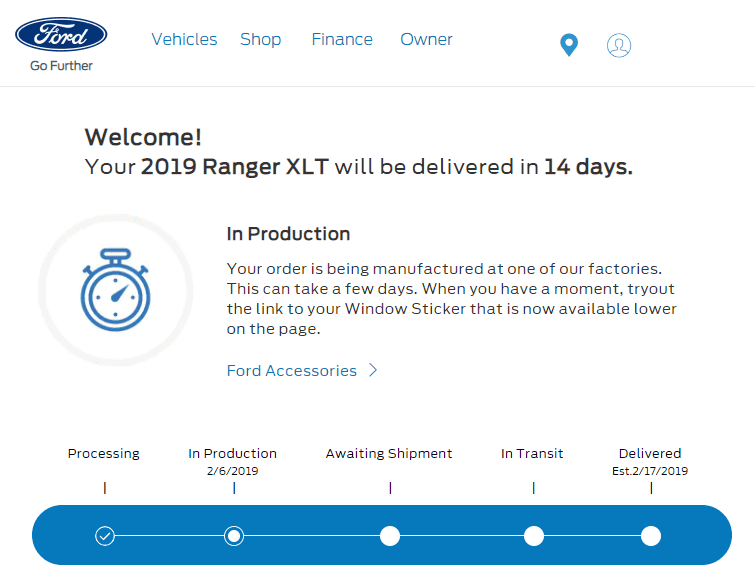
Task: Click the Welcome! heading
Action: [x=143, y=137]
